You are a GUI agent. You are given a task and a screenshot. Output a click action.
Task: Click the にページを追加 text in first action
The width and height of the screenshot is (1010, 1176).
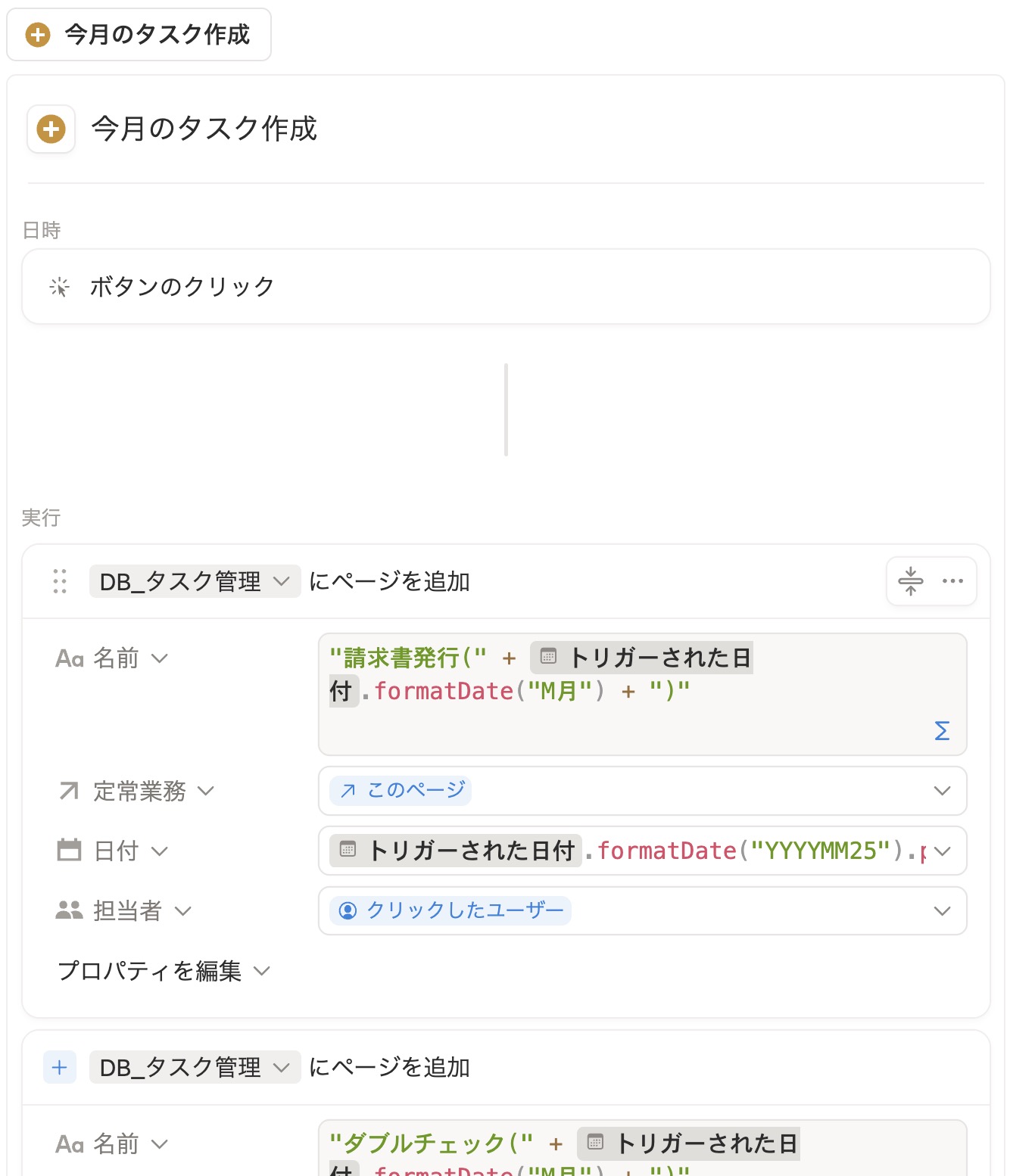[390, 581]
